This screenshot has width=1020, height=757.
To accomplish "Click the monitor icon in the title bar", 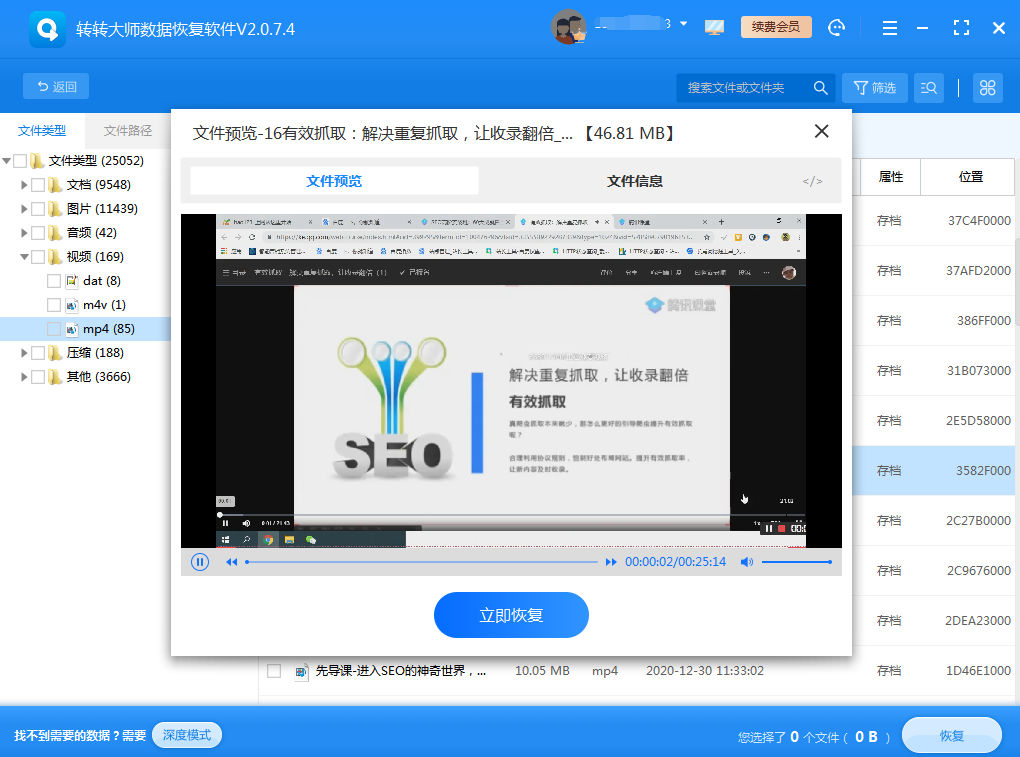I will (714, 27).
